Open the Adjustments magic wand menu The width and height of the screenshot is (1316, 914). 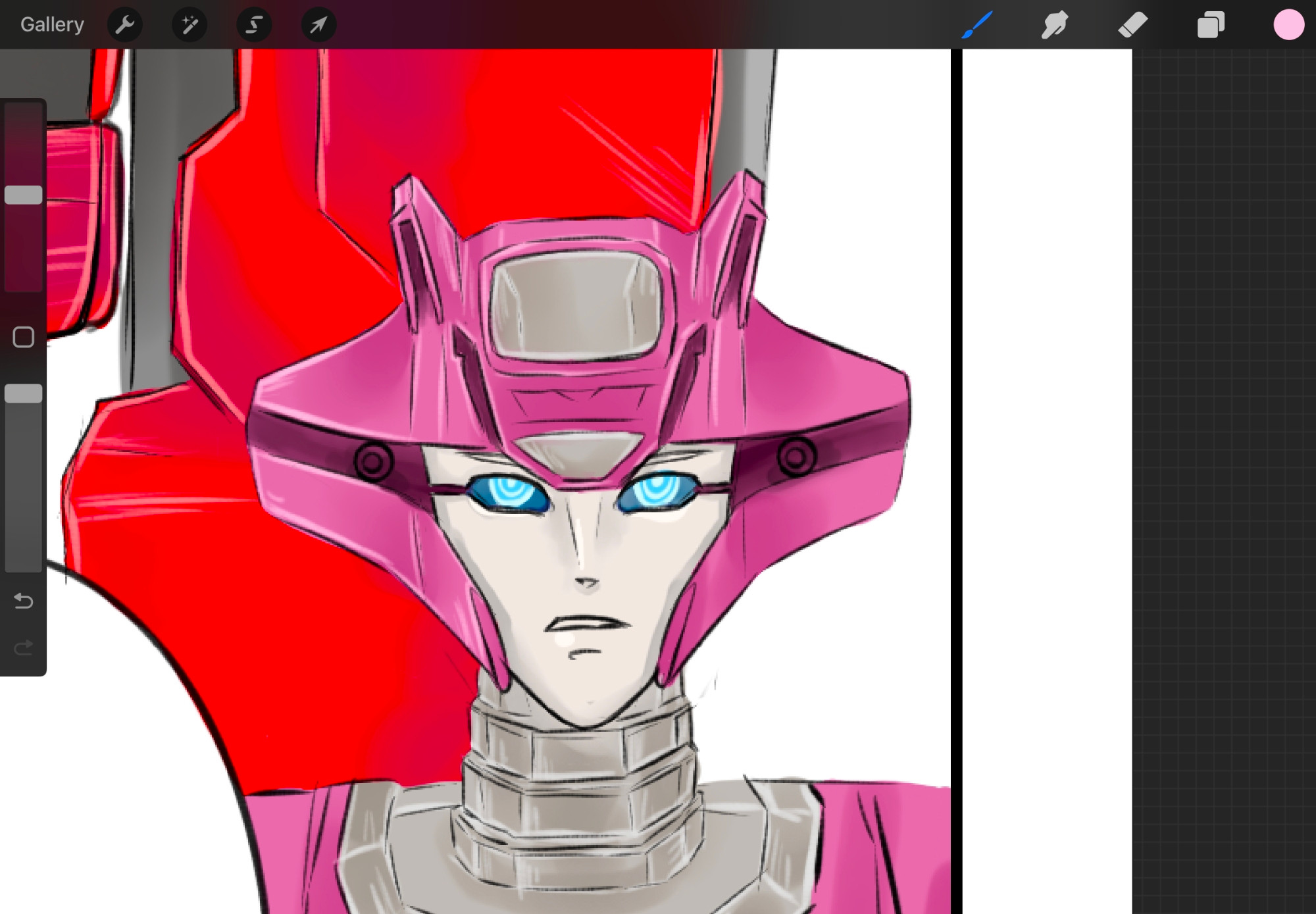pos(190,25)
